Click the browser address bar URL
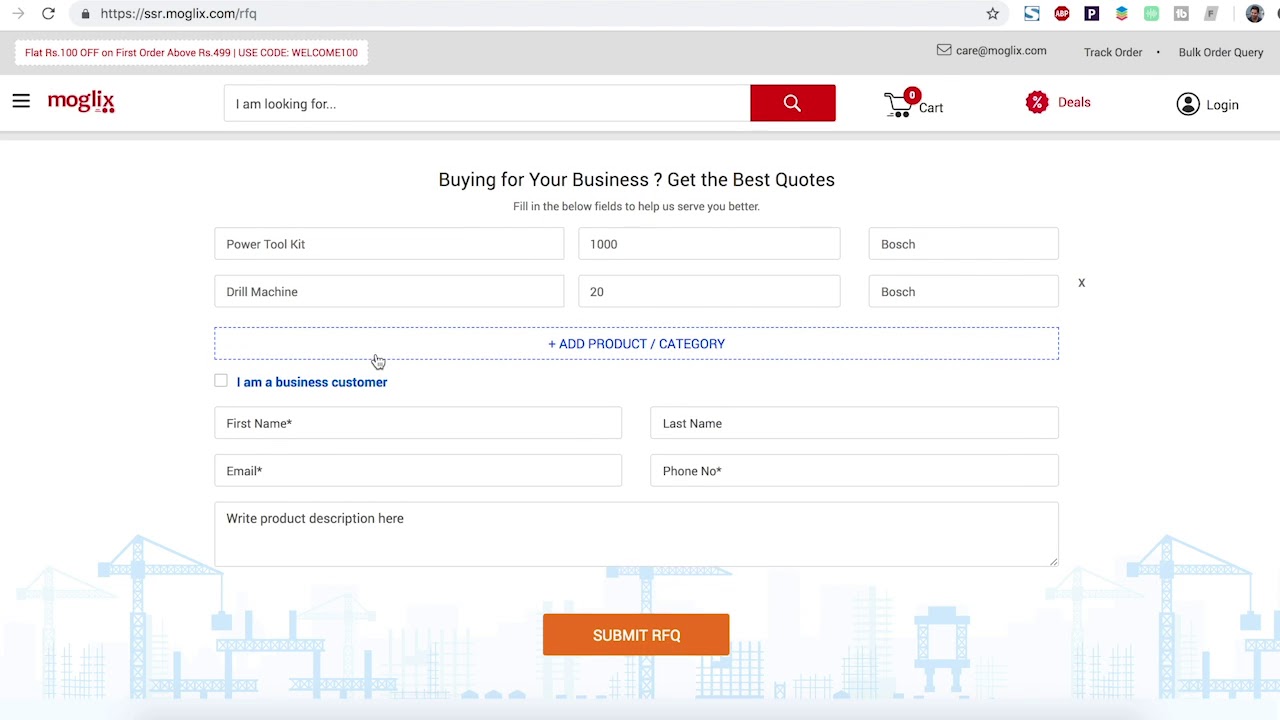The width and height of the screenshot is (1280, 720). (x=178, y=14)
